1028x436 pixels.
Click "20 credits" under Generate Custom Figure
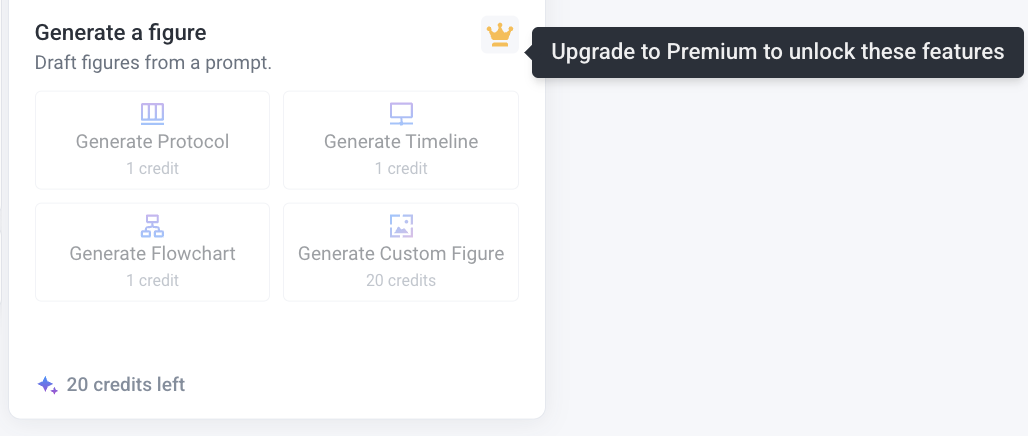point(401,281)
